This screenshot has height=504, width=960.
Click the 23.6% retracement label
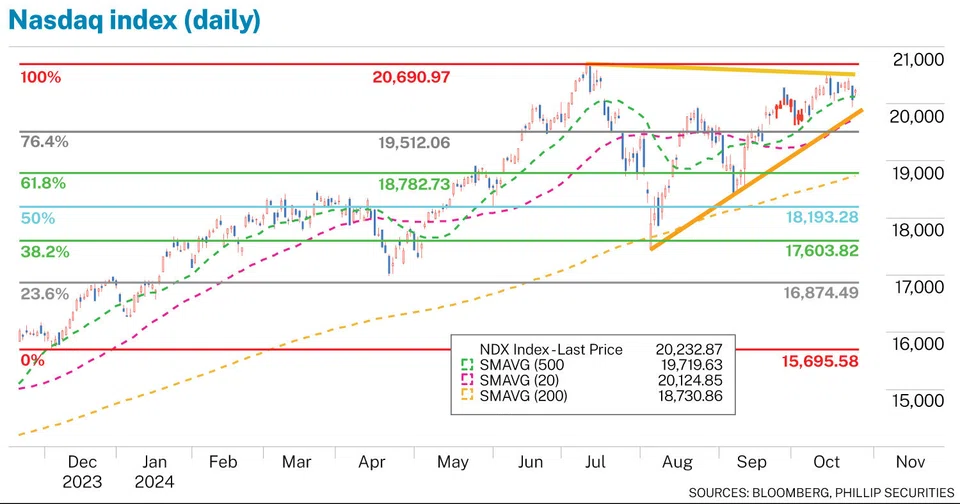44,294
